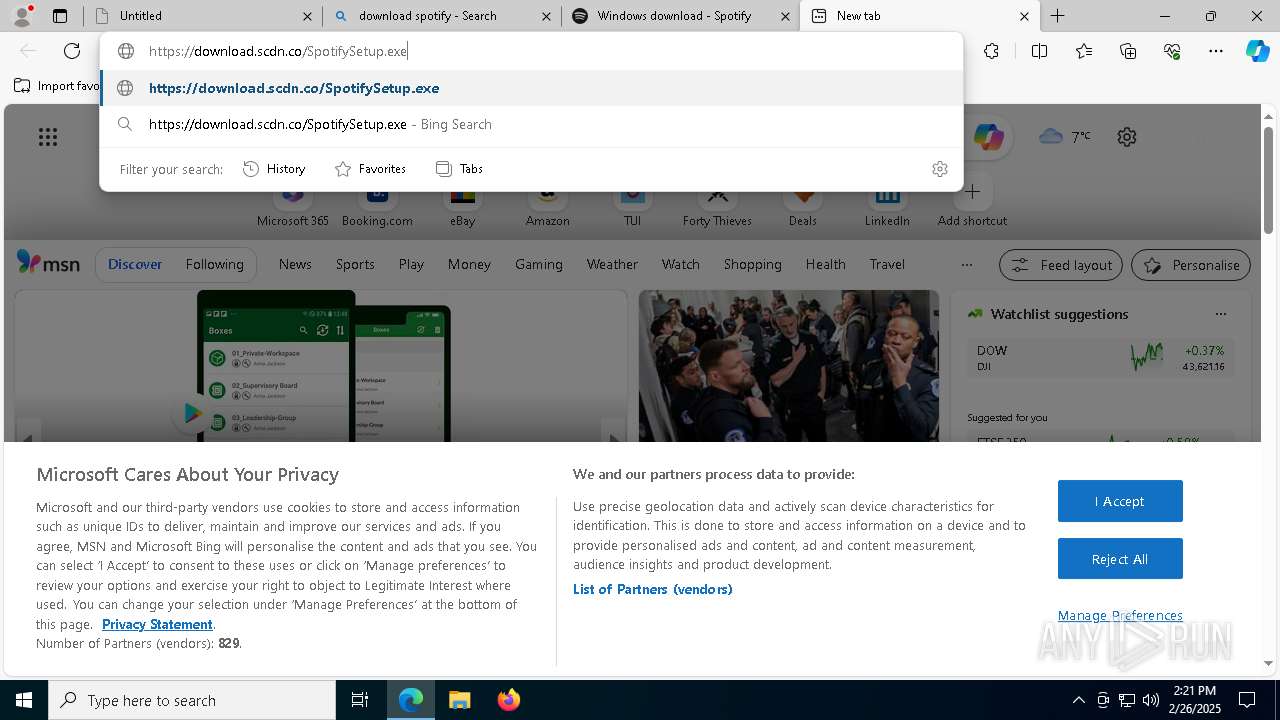Viewport: 1280px width, 720px height.
Task: Click the Feed layout button
Action: point(1061,265)
